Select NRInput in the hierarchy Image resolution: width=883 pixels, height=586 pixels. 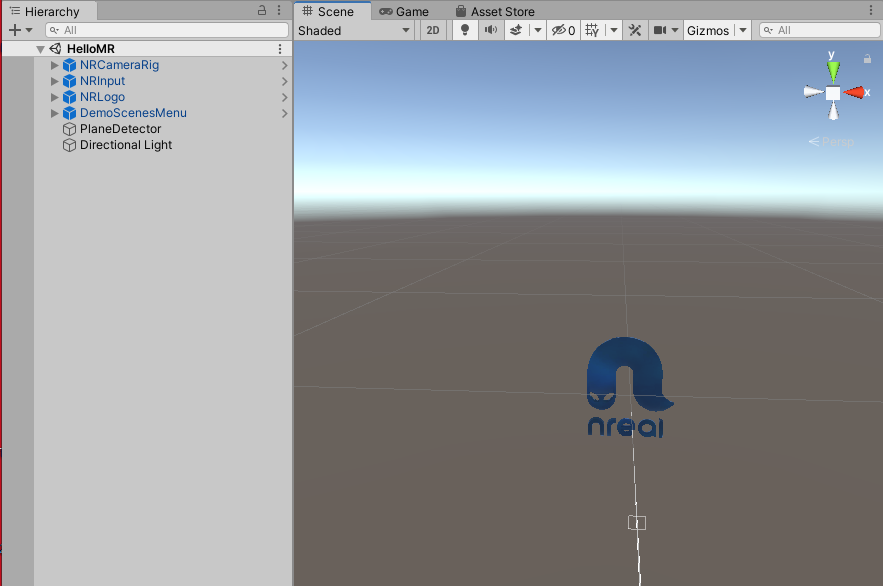[x=102, y=81]
